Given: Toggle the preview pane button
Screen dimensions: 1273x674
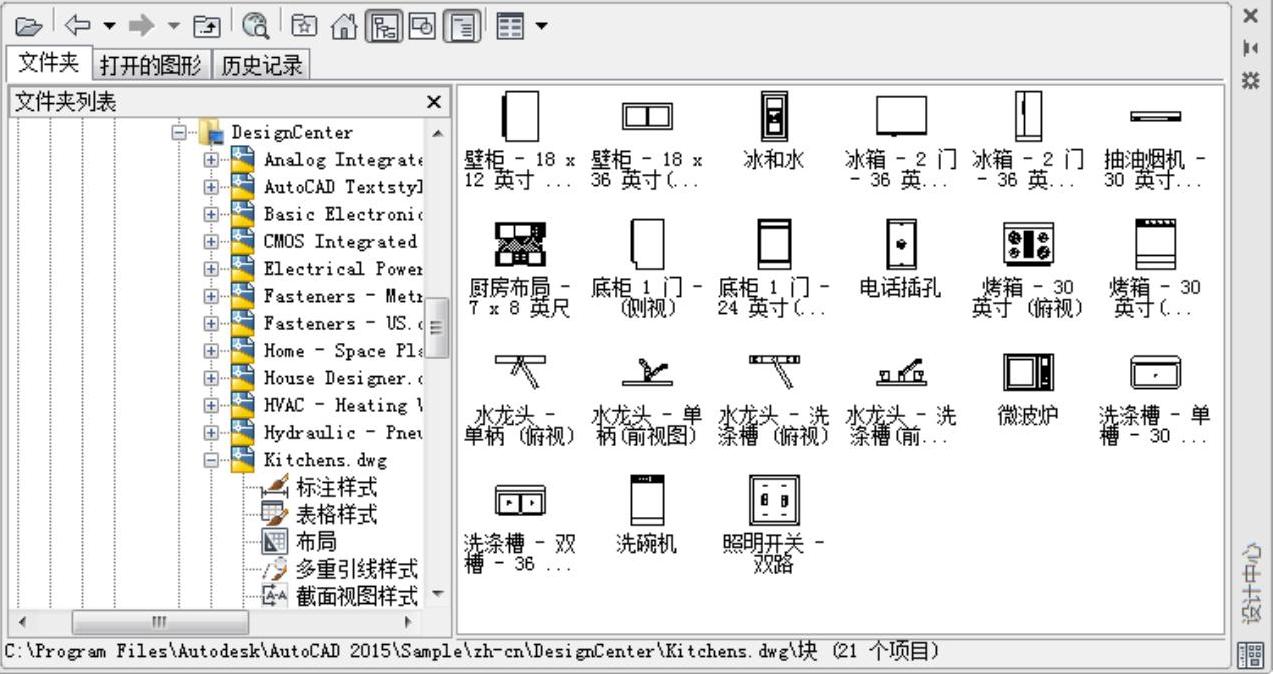Looking at the screenshot, I should pyautogui.click(x=423, y=24).
